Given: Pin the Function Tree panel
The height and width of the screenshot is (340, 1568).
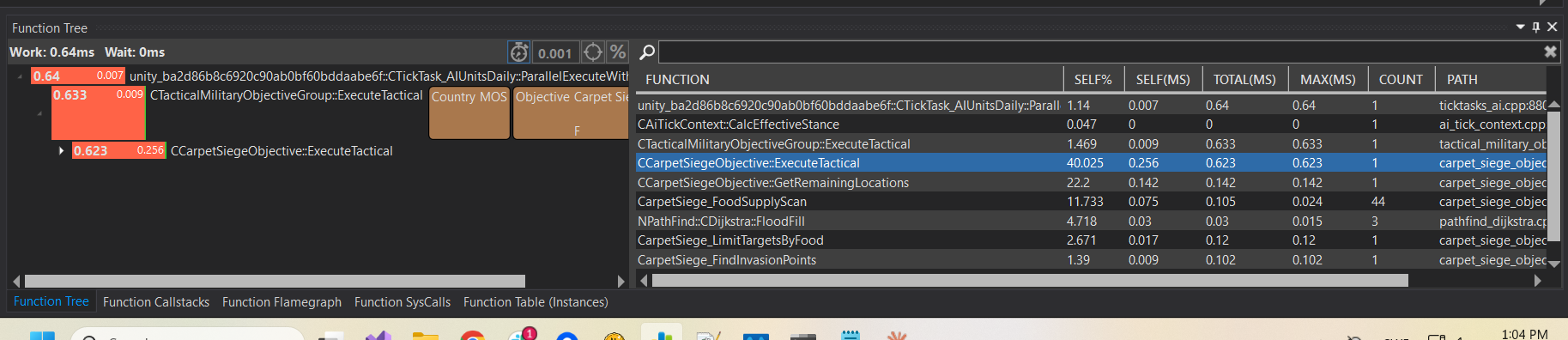Looking at the screenshot, I should (x=1536, y=27).
